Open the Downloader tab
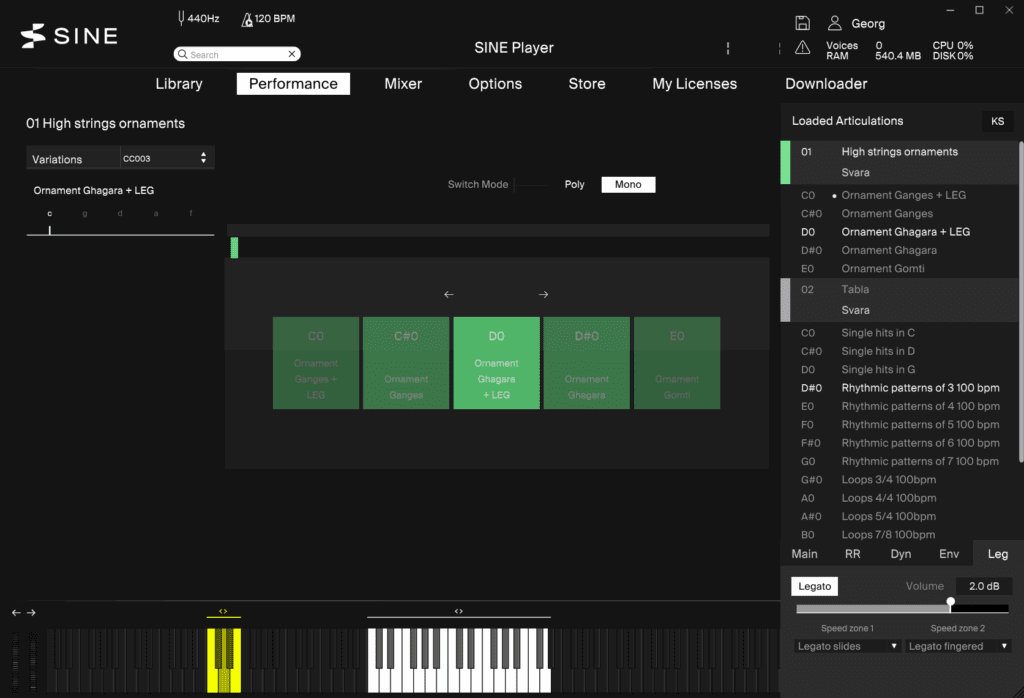 [826, 84]
